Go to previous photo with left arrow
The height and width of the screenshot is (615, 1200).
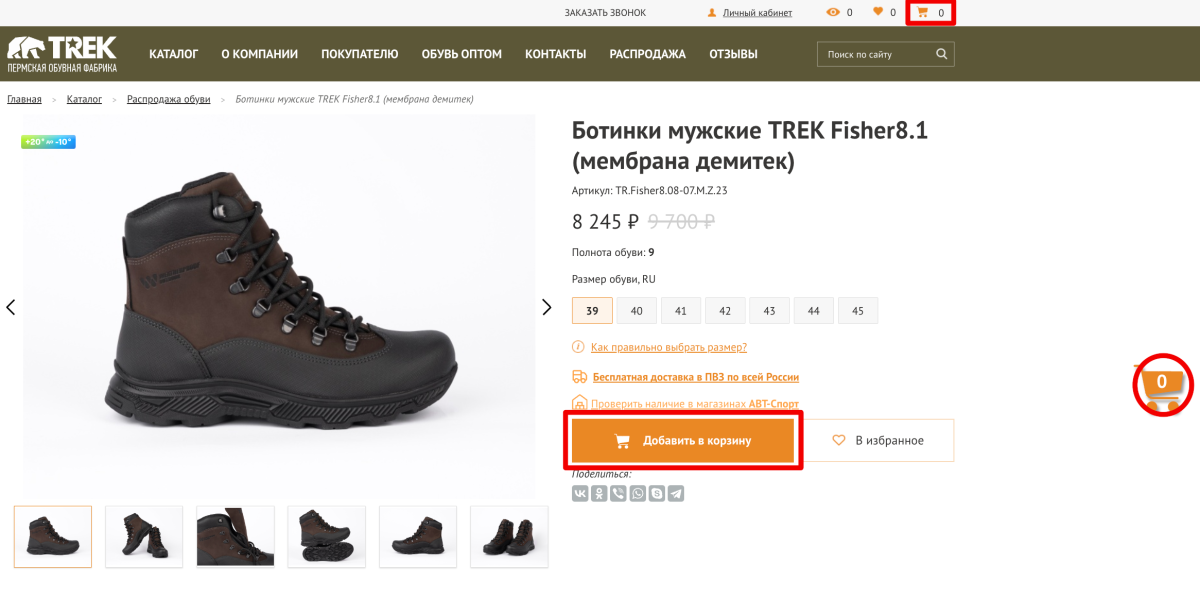point(11,307)
